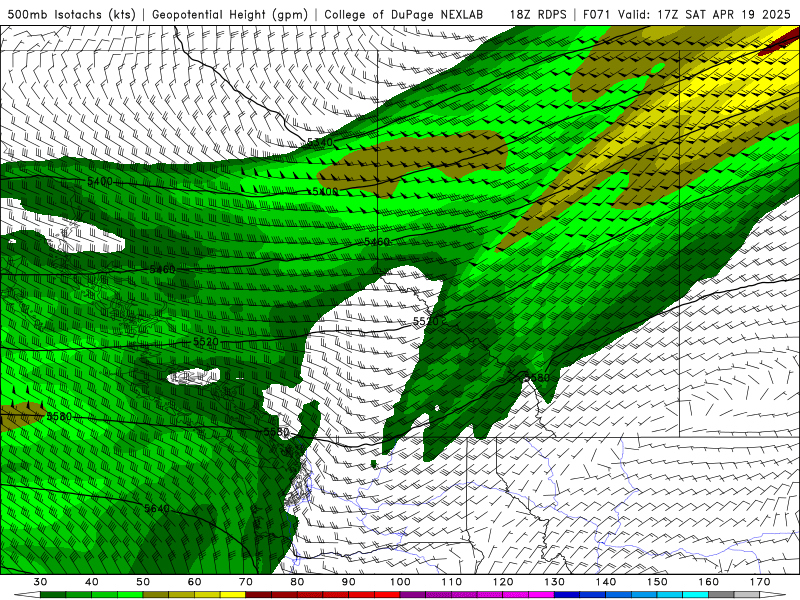800x600 pixels.
Task: Select the 120 legend number
Action: tap(503, 582)
